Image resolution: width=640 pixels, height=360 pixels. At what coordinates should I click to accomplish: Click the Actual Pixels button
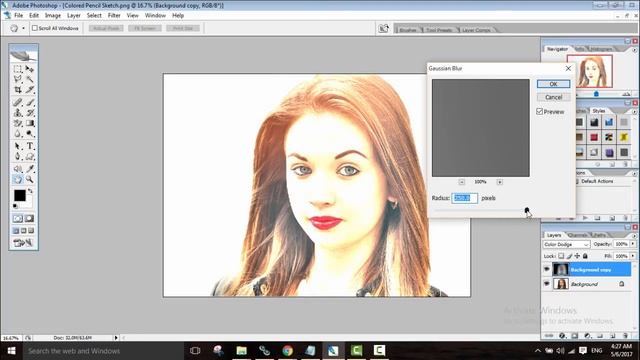(x=106, y=28)
